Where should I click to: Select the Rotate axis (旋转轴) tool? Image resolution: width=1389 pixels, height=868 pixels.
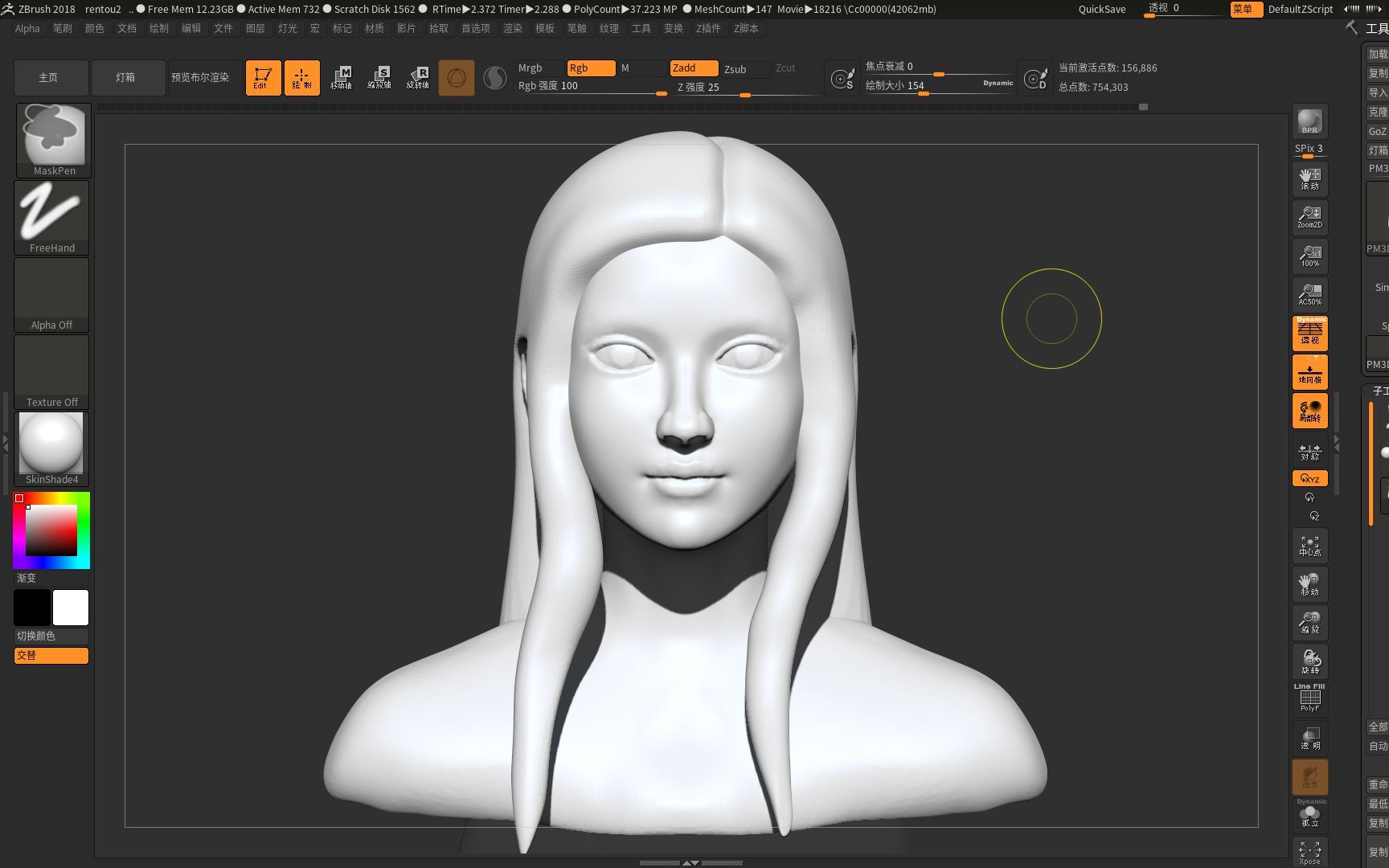click(418, 78)
